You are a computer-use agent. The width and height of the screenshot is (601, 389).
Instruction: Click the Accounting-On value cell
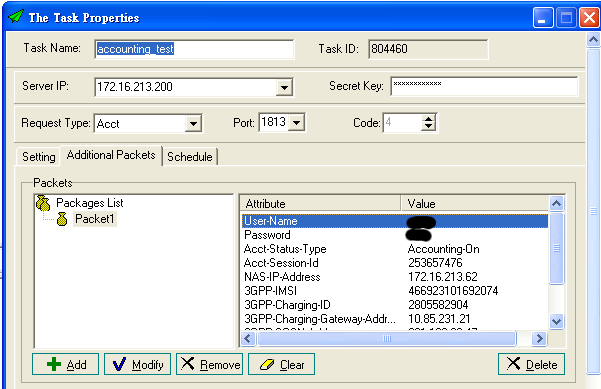click(x=443, y=249)
